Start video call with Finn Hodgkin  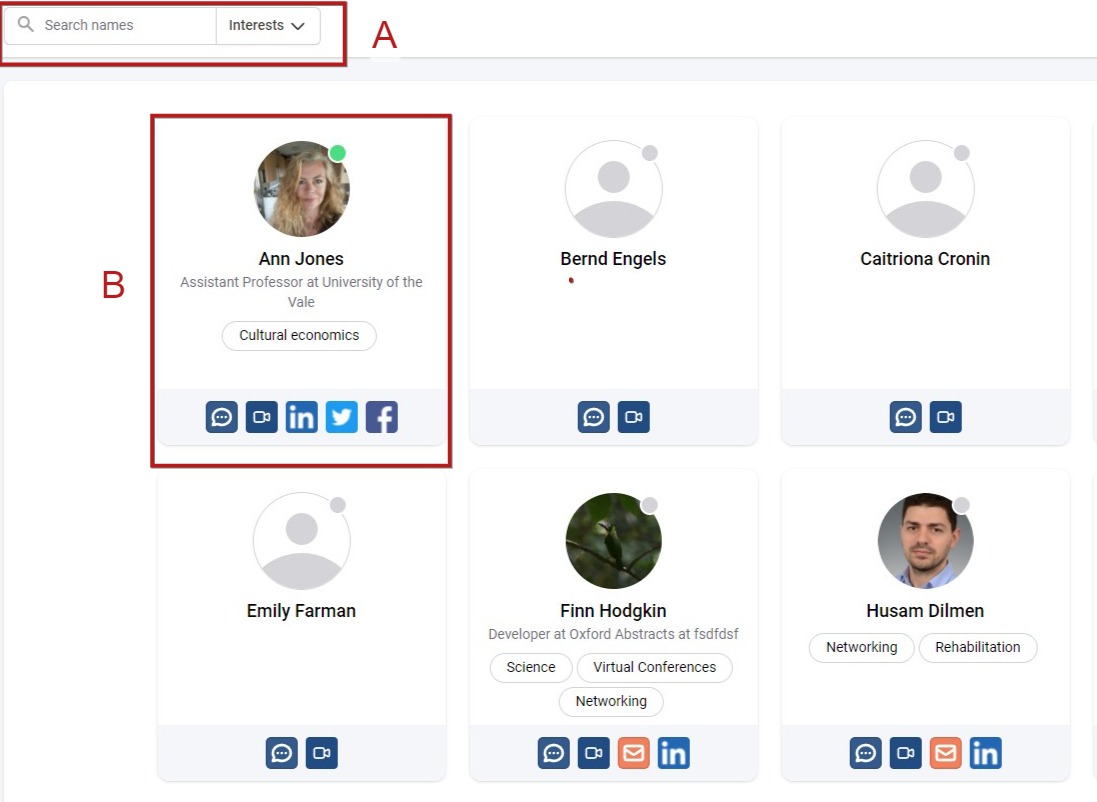(593, 753)
